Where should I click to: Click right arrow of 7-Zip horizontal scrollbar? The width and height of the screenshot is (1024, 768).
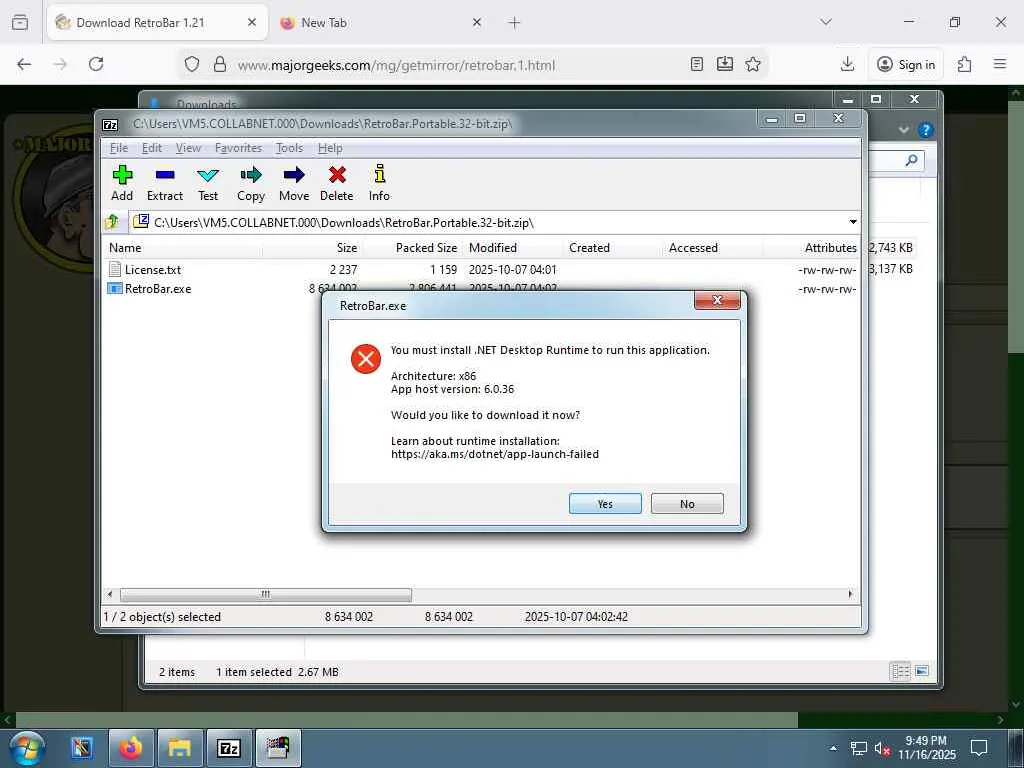[x=850, y=594]
